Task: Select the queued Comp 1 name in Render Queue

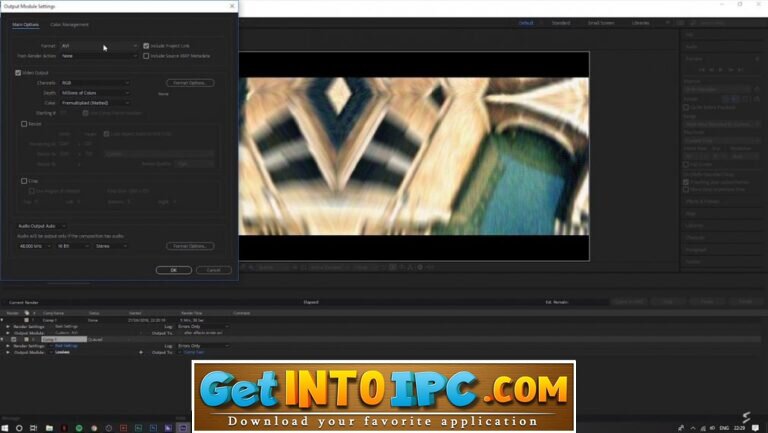Action: click(64, 339)
